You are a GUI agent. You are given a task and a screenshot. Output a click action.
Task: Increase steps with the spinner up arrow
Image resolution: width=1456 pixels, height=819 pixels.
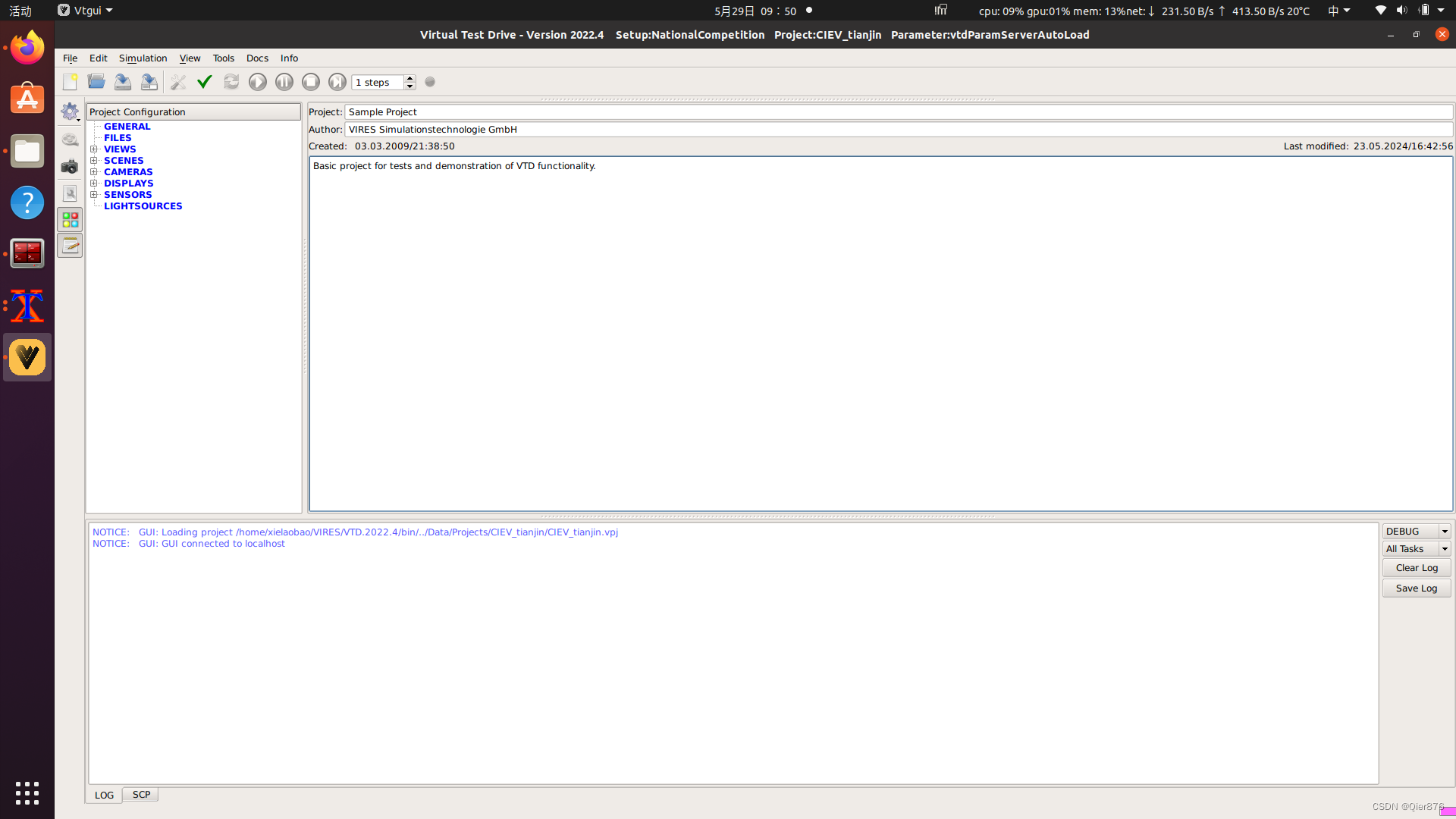[x=410, y=78]
